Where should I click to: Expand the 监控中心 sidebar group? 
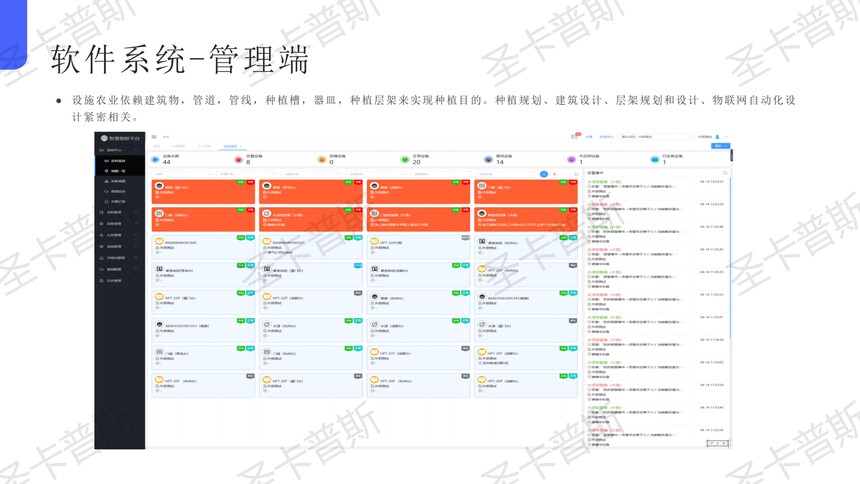coord(120,150)
